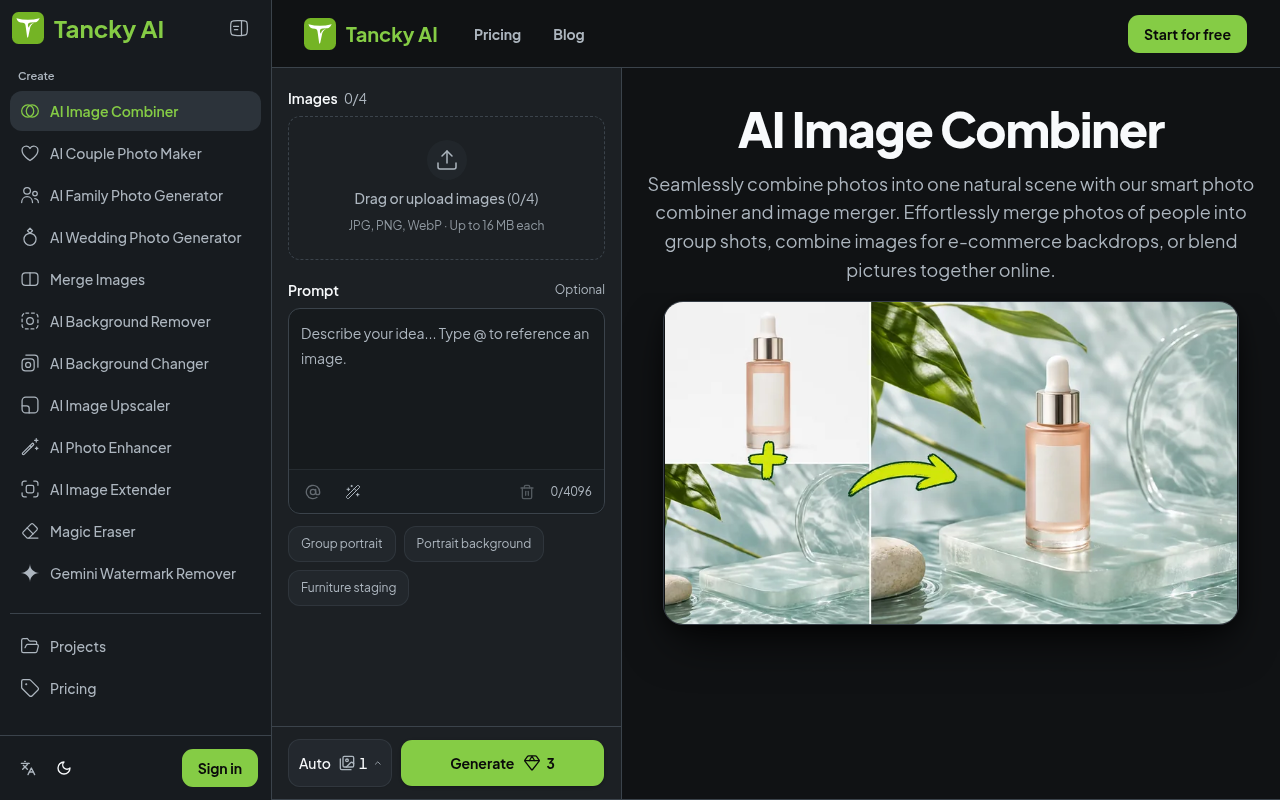Open AI Image Extender
Image resolution: width=1280 pixels, height=800 pixels.
(x=135, y=489)
